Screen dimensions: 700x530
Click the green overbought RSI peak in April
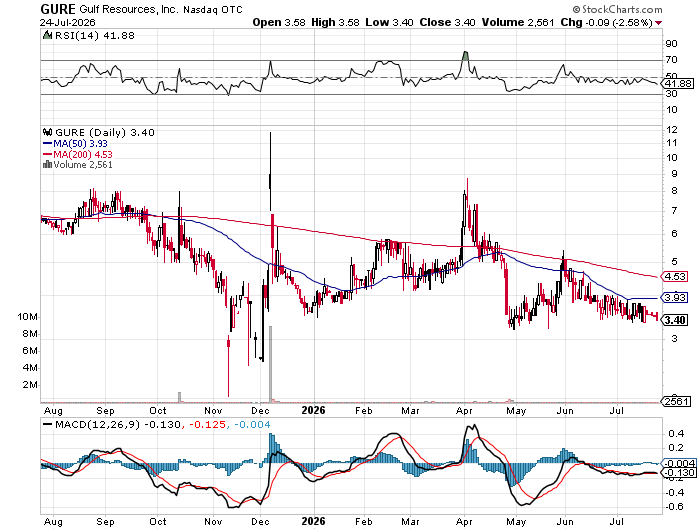click(466, 56)
